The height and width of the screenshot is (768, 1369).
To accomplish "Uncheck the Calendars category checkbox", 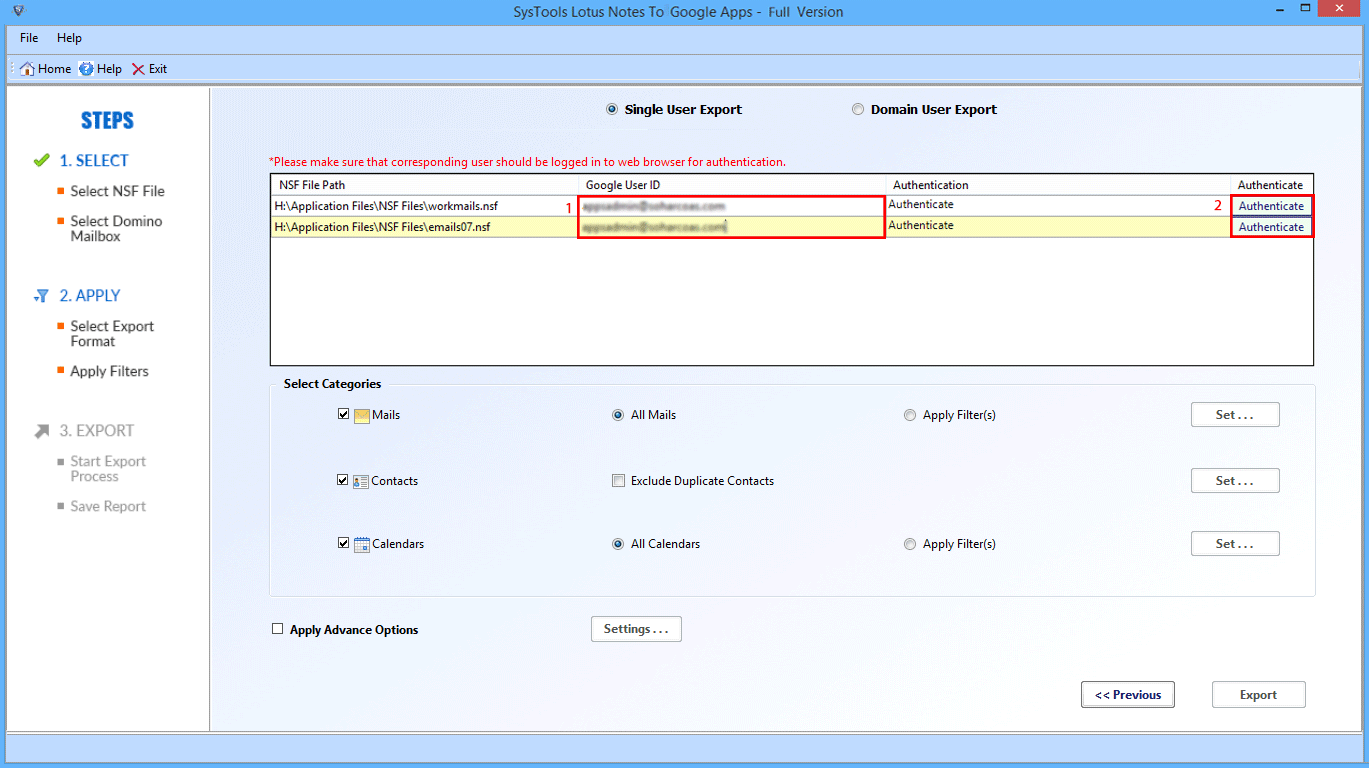I will point(343,543).
